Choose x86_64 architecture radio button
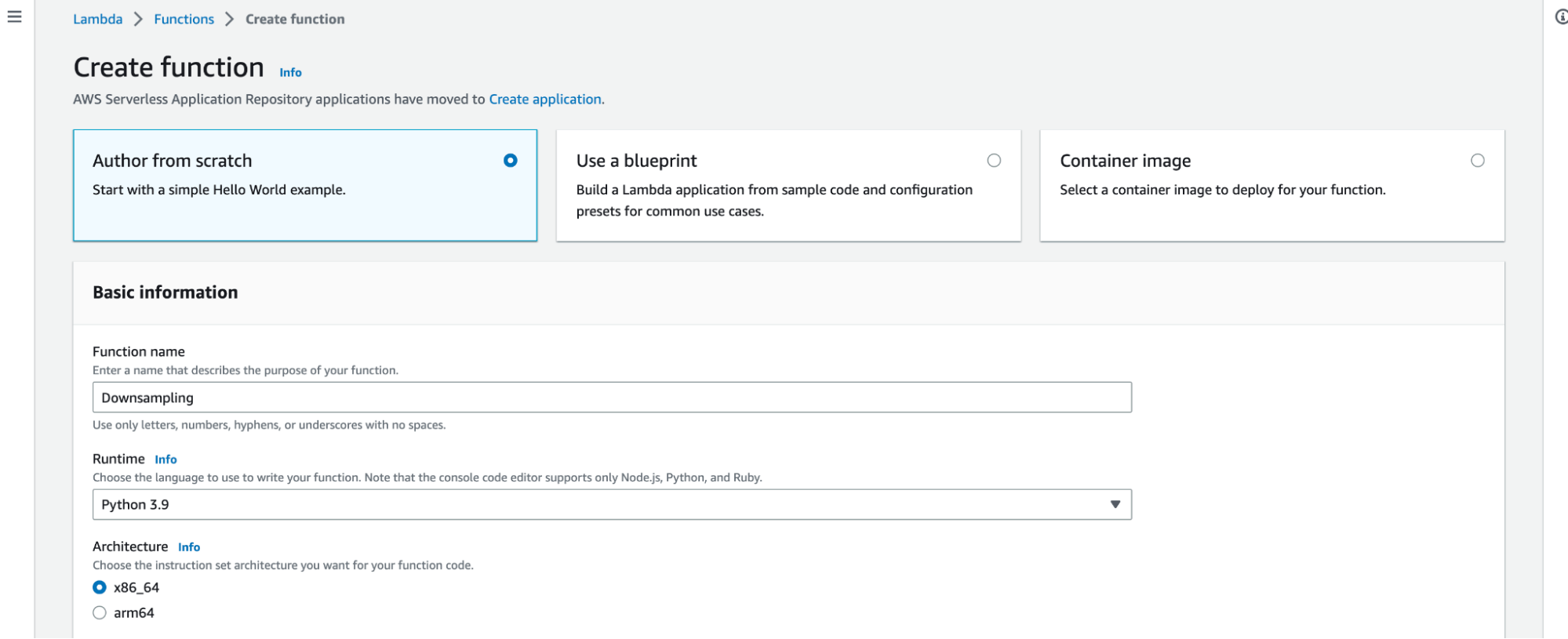The height and width of the screenshot is (639, 1568). pyautogui.click(x=100, y=587)
